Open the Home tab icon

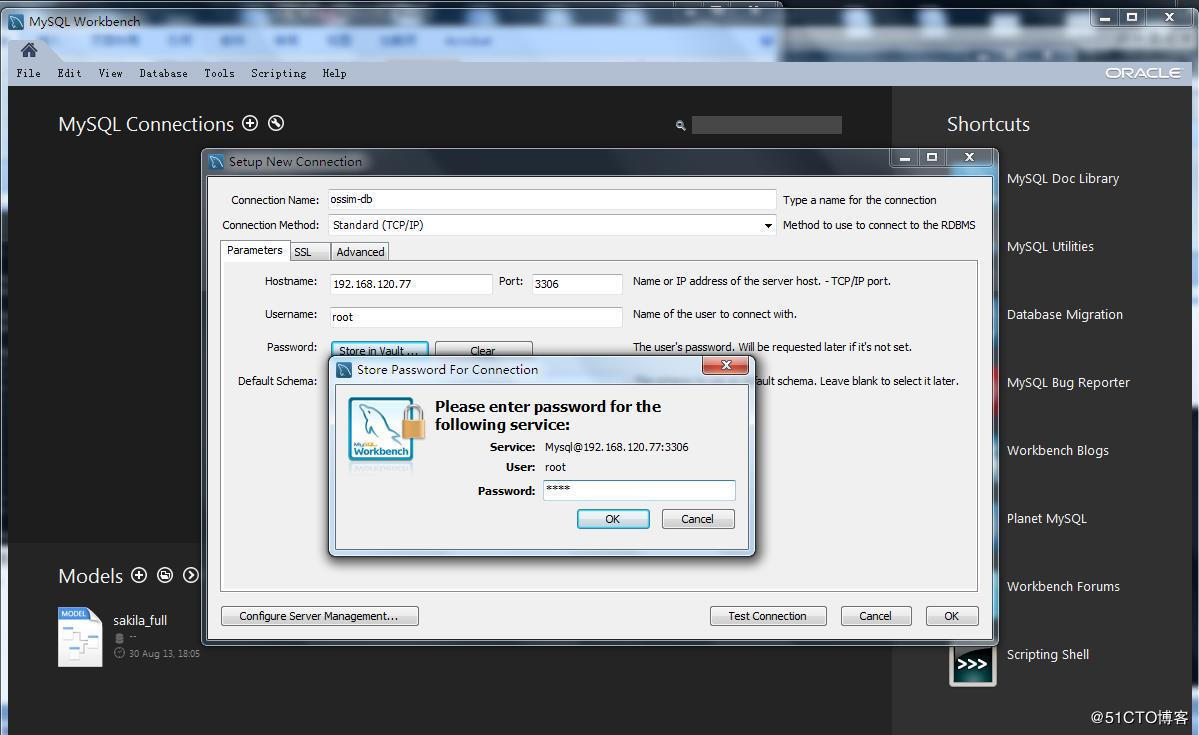tap(29, 50)
